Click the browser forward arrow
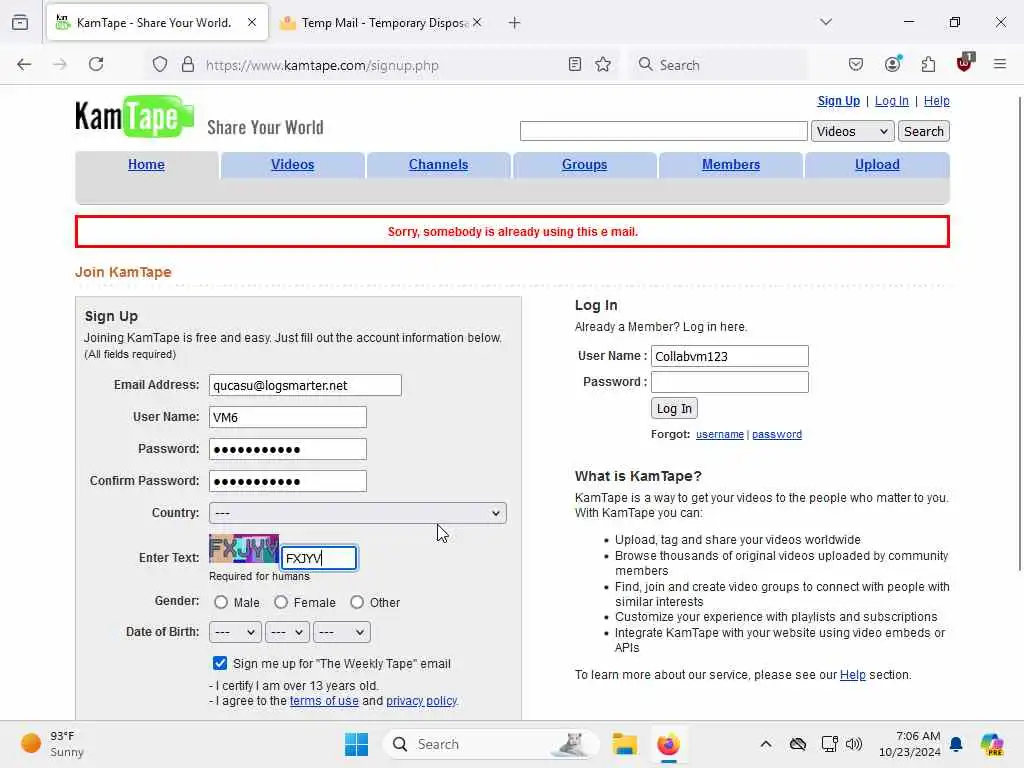The width and height of the screenshot is (1024, 768). [59, 64]
